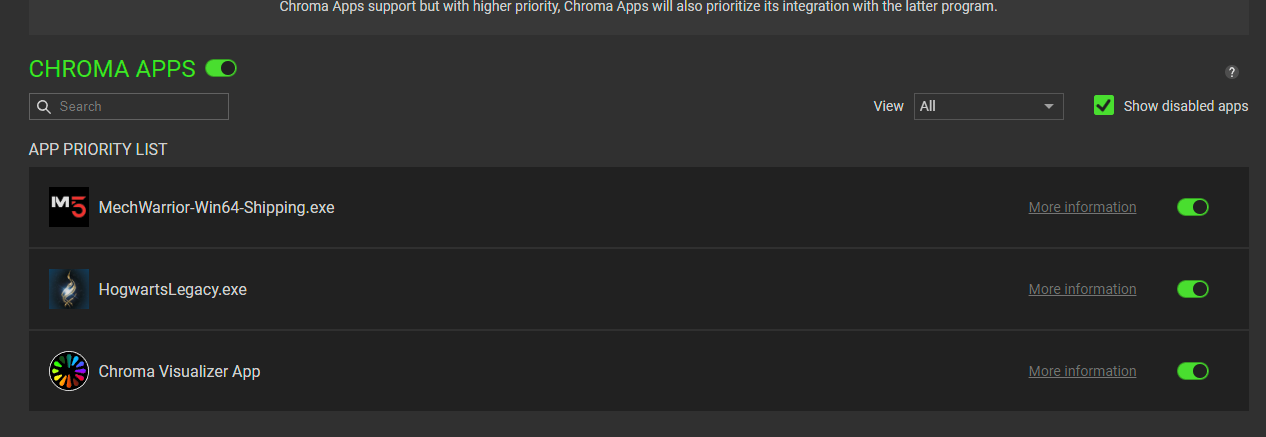Select MechWarrior-Win64-Shipping.exe name text
Viewport: 1266px width, 437px height.
(x=216, y=208)
